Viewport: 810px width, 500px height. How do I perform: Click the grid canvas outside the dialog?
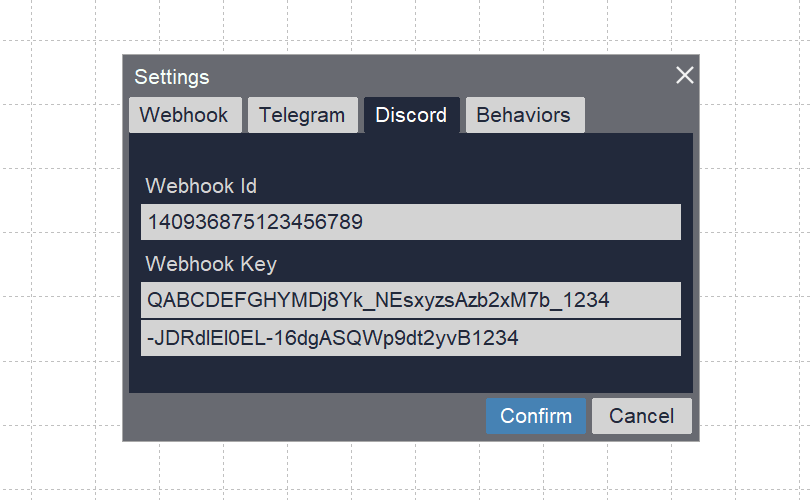[60, 250]
